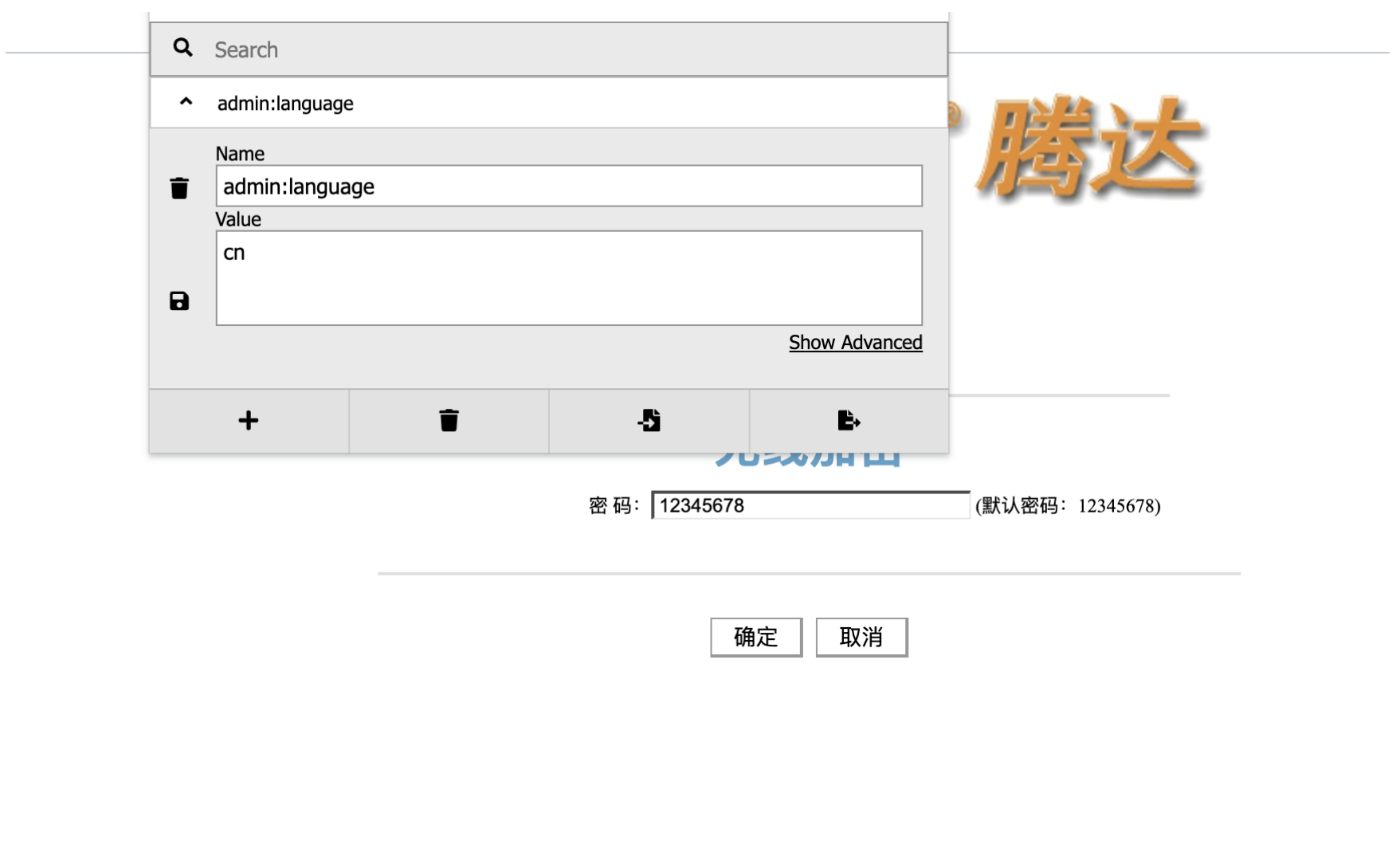Click the Name input containing admin:language

(x=568, y=186)
